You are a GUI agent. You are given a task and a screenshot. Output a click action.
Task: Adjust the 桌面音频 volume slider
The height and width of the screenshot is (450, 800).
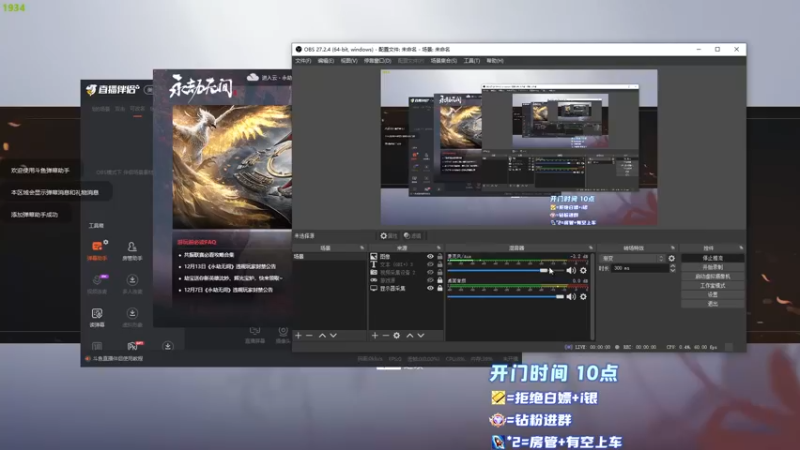point(506,296)
